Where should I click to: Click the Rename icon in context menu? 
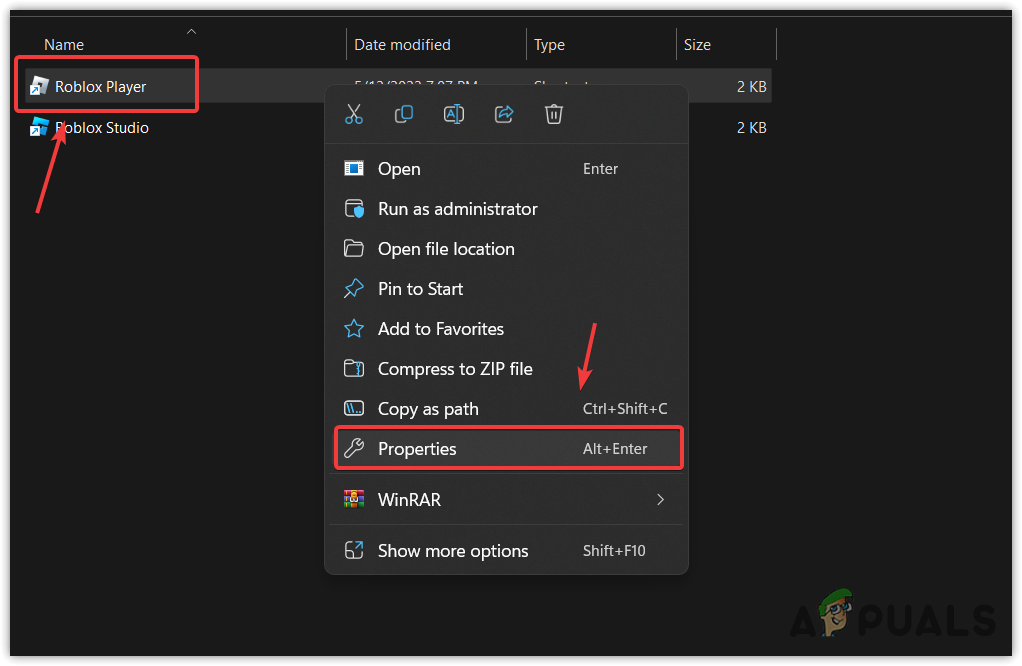coord(454,115)
